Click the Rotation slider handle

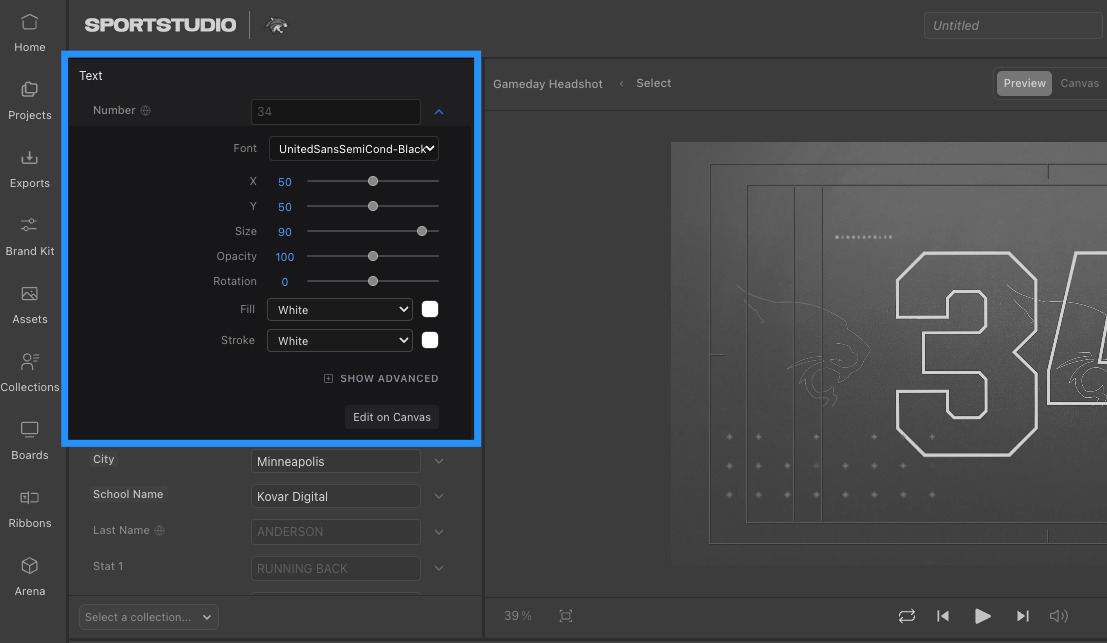tap(373, 281)
